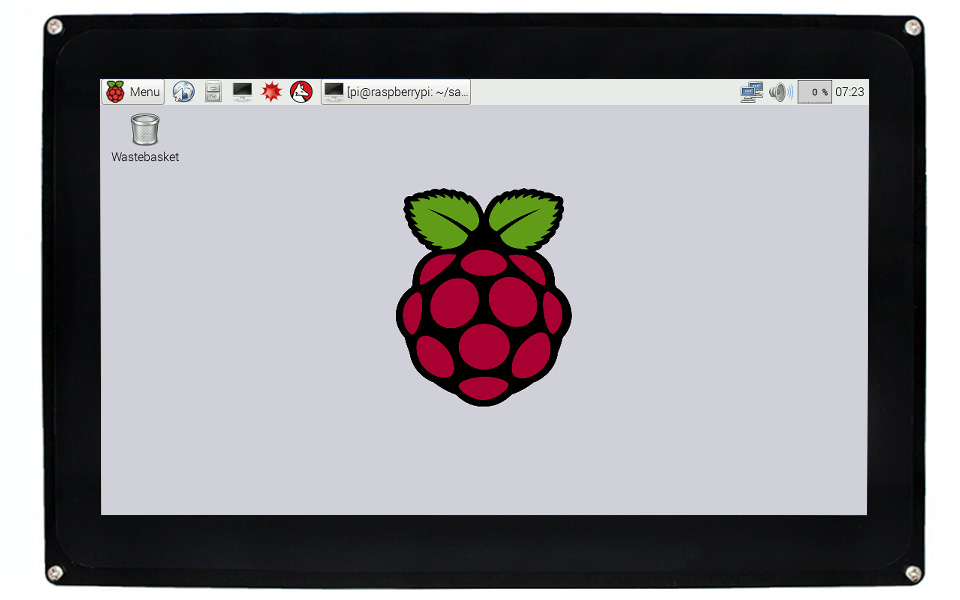The image size is (960, 600).
Task: Click empty panel space left of network icon
Action: pyautogui.click(x=600, y=92)
